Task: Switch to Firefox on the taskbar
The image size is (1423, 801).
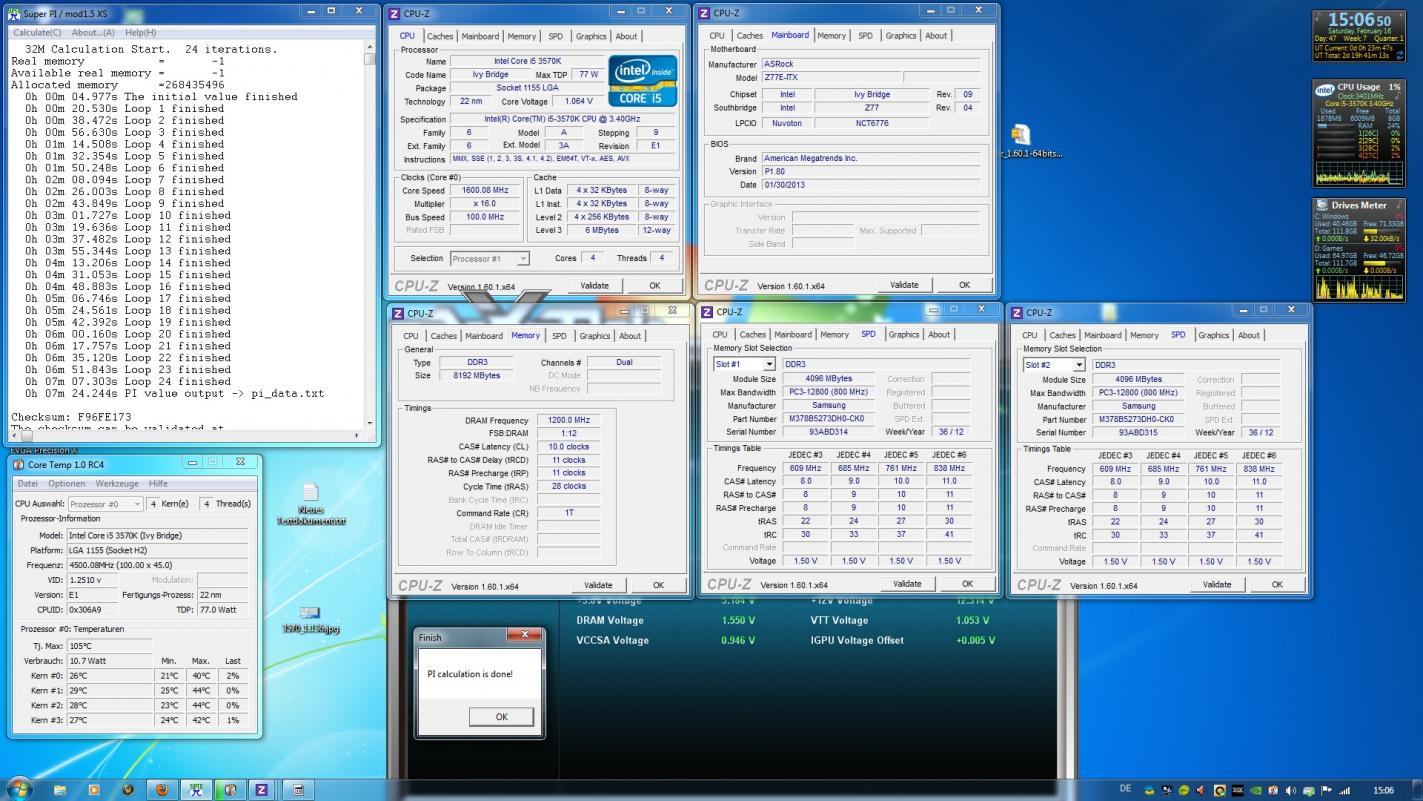Action: pos(161,789)
